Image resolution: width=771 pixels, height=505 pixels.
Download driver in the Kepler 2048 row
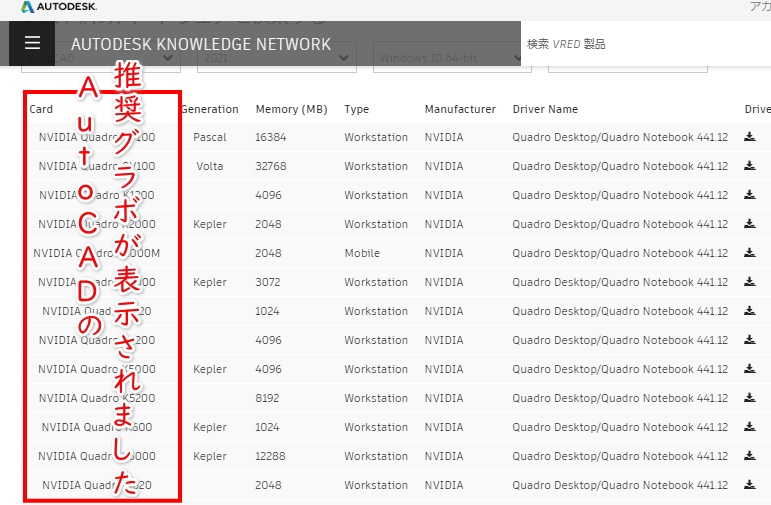pyautogui.click(x=749, y=224)
